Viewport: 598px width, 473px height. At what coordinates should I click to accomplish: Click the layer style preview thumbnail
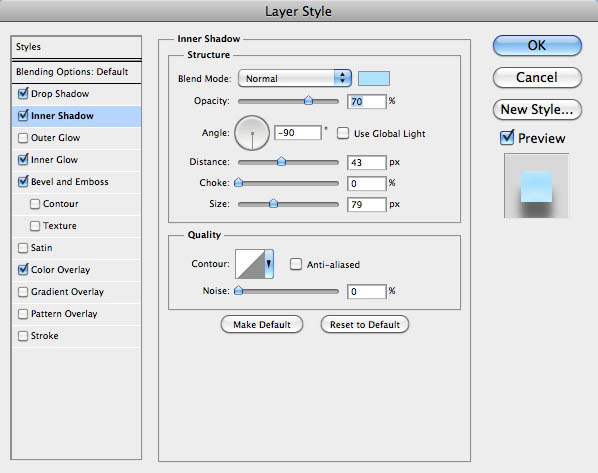[x=536, y=186]
